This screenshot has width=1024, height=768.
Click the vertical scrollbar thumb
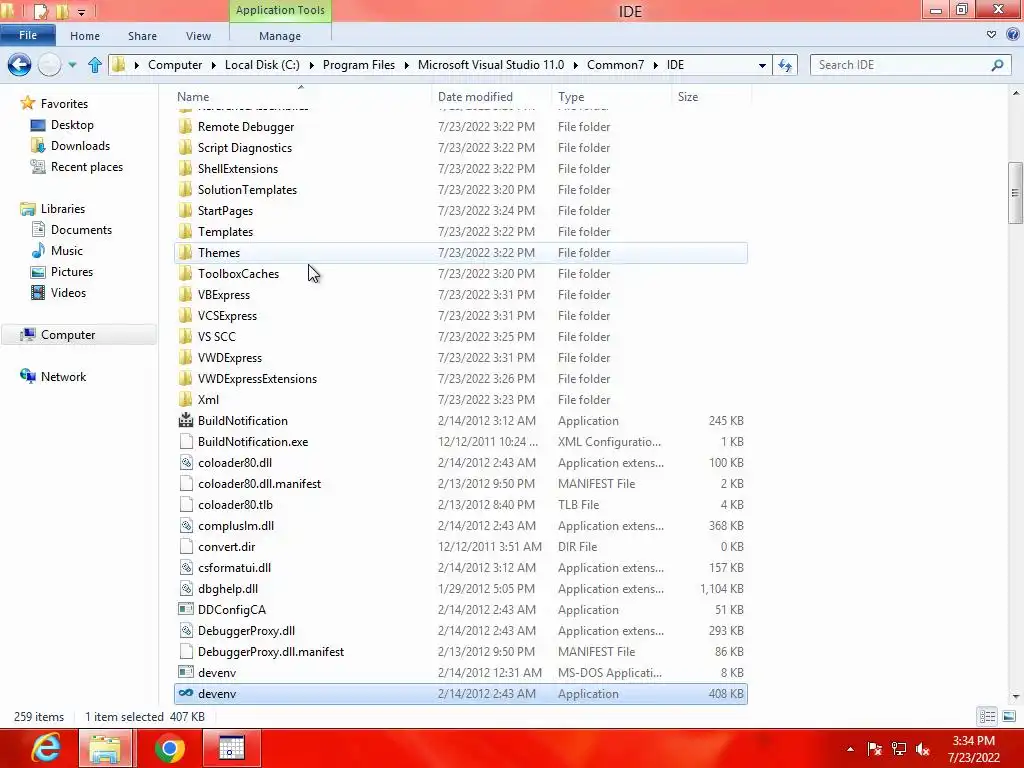1015,193
